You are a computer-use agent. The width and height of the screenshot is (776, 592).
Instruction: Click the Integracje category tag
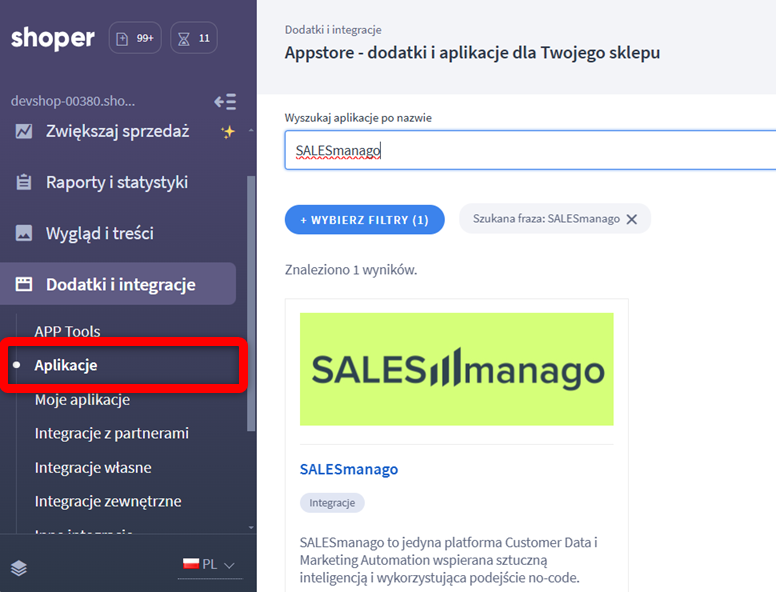[332, 503]
